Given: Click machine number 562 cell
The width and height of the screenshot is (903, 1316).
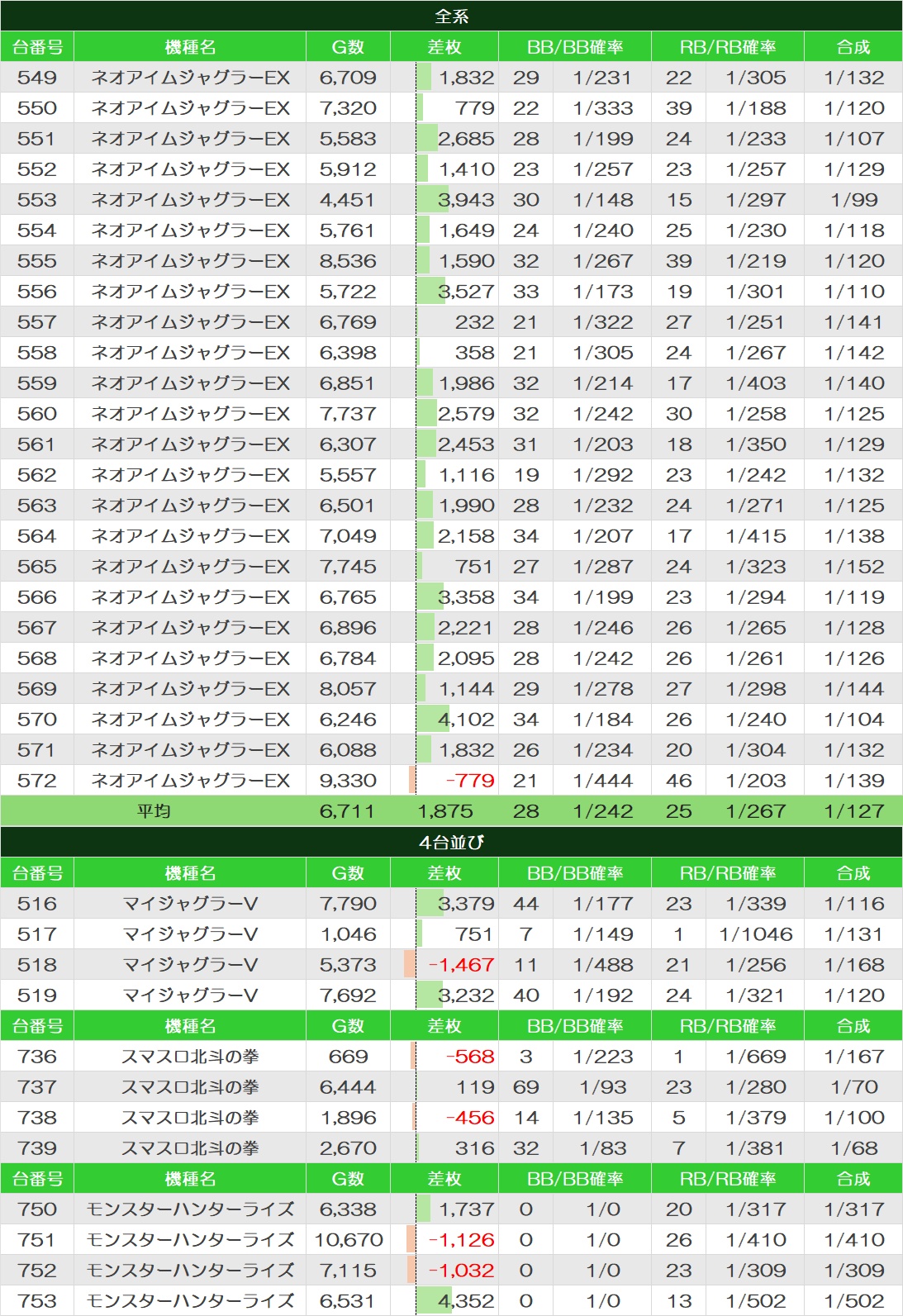Looking at the screenshot, I should click(x=37, y=475).
